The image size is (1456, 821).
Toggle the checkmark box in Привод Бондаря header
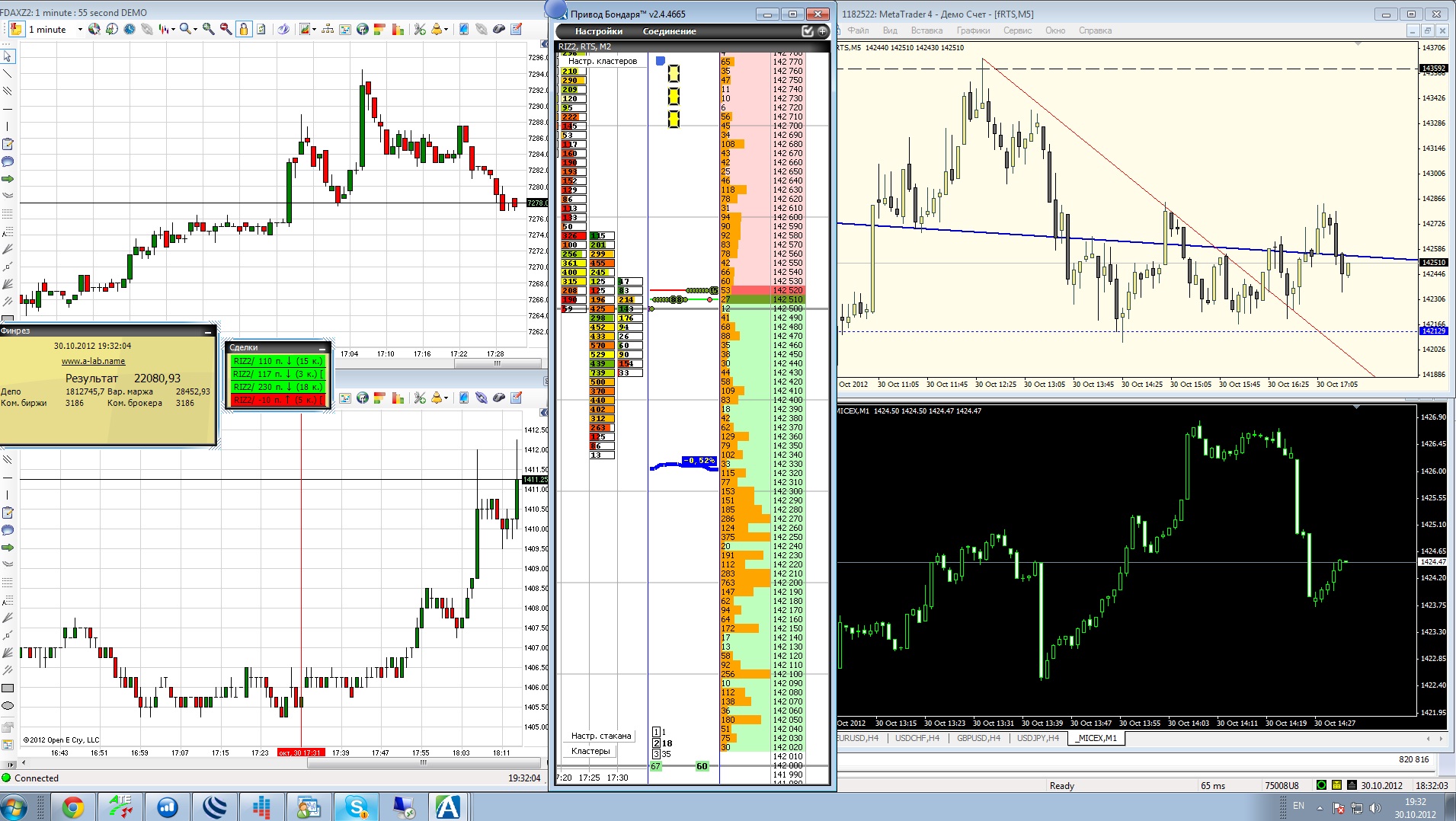coord(808,31)
